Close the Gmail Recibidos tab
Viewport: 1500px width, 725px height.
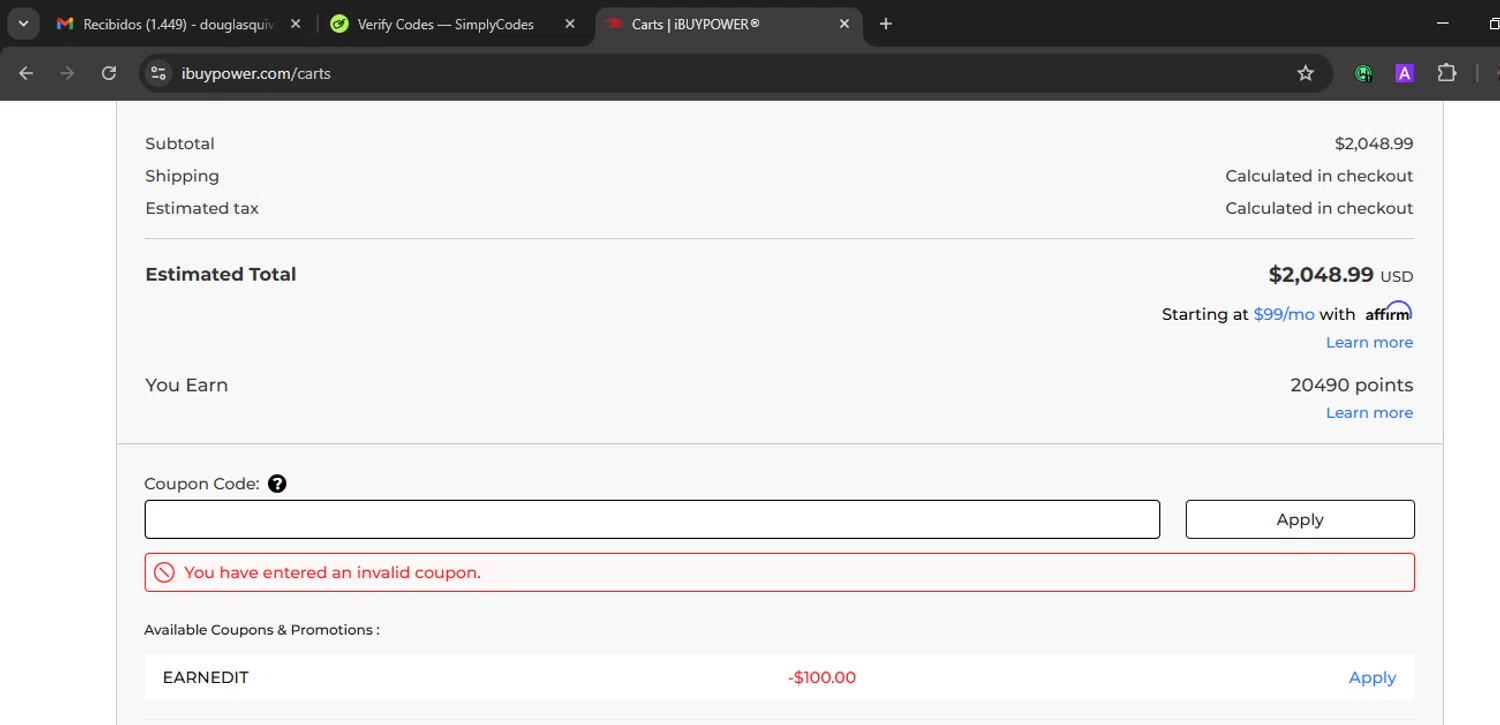point(295,24)
